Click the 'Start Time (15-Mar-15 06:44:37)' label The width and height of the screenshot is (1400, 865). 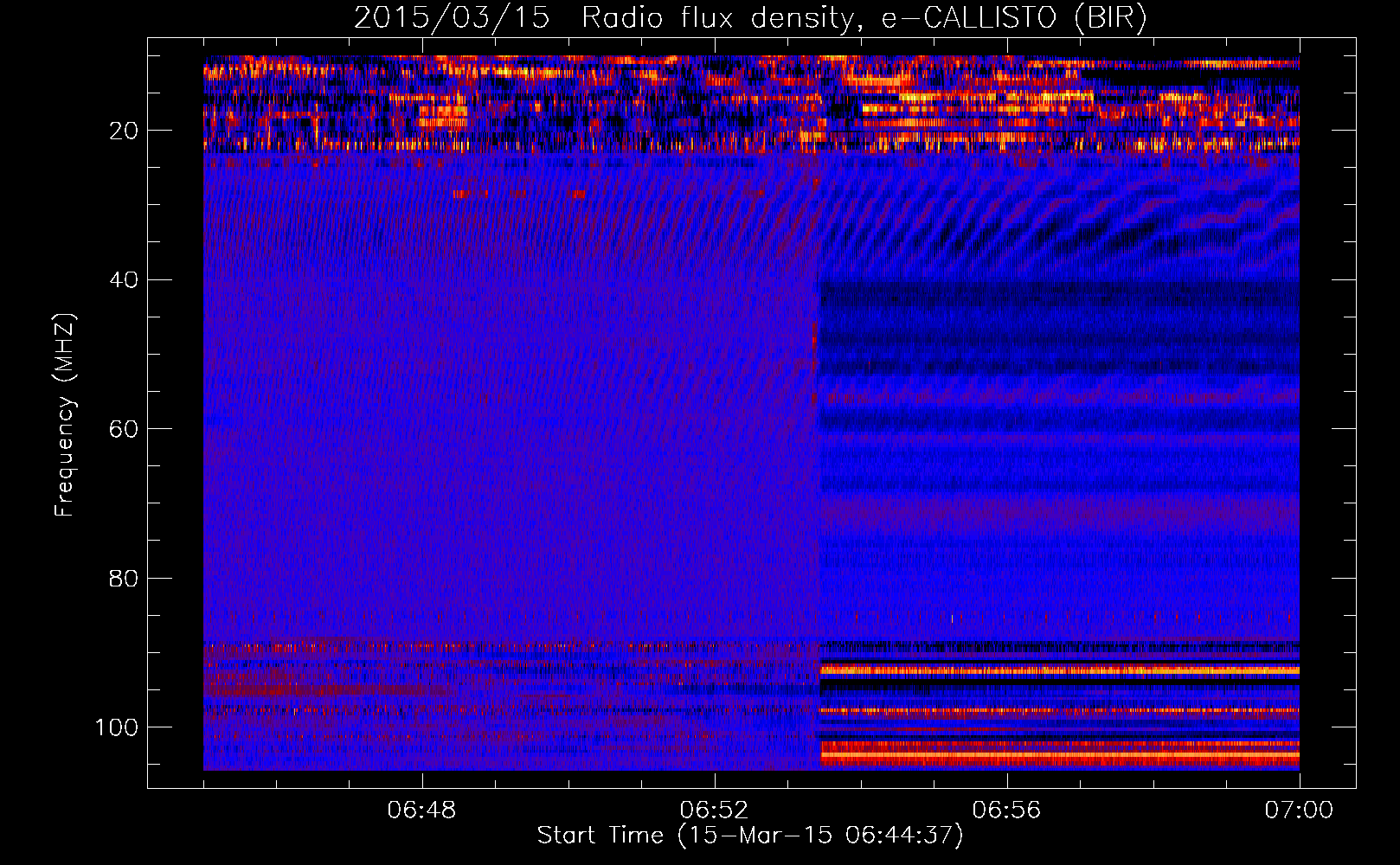[750, 836]
